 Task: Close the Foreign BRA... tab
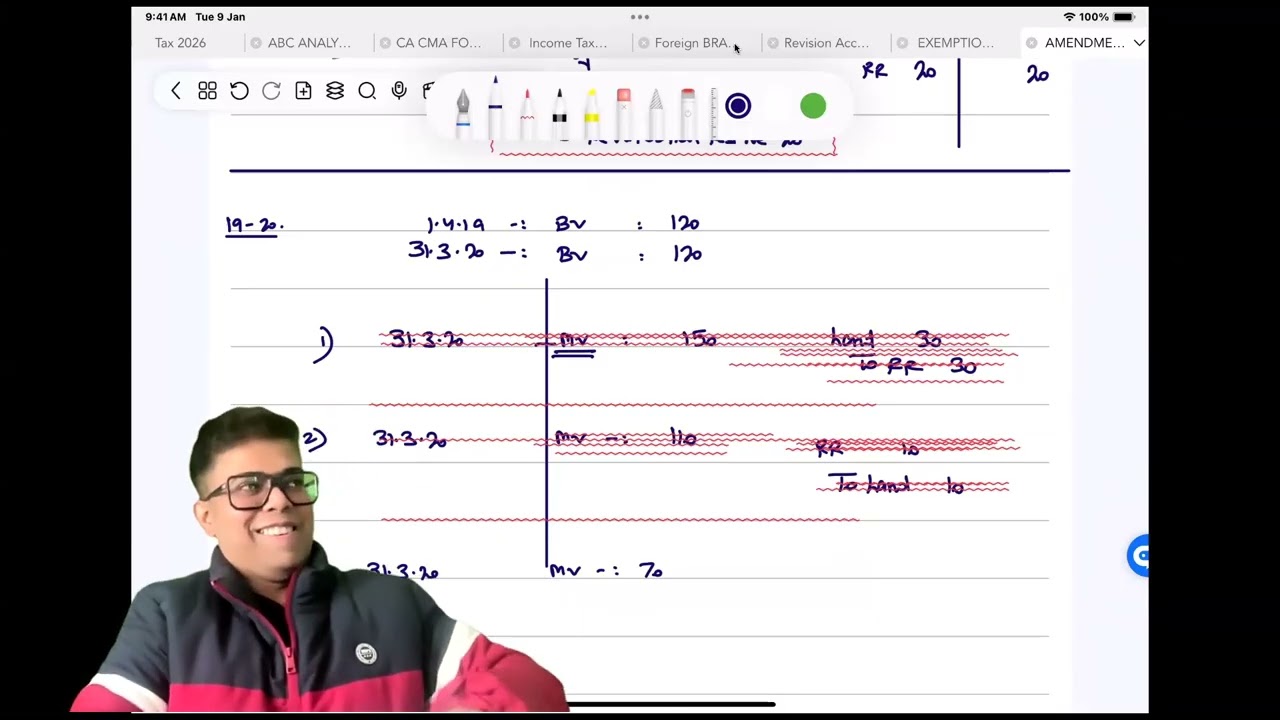coord(643,43)
